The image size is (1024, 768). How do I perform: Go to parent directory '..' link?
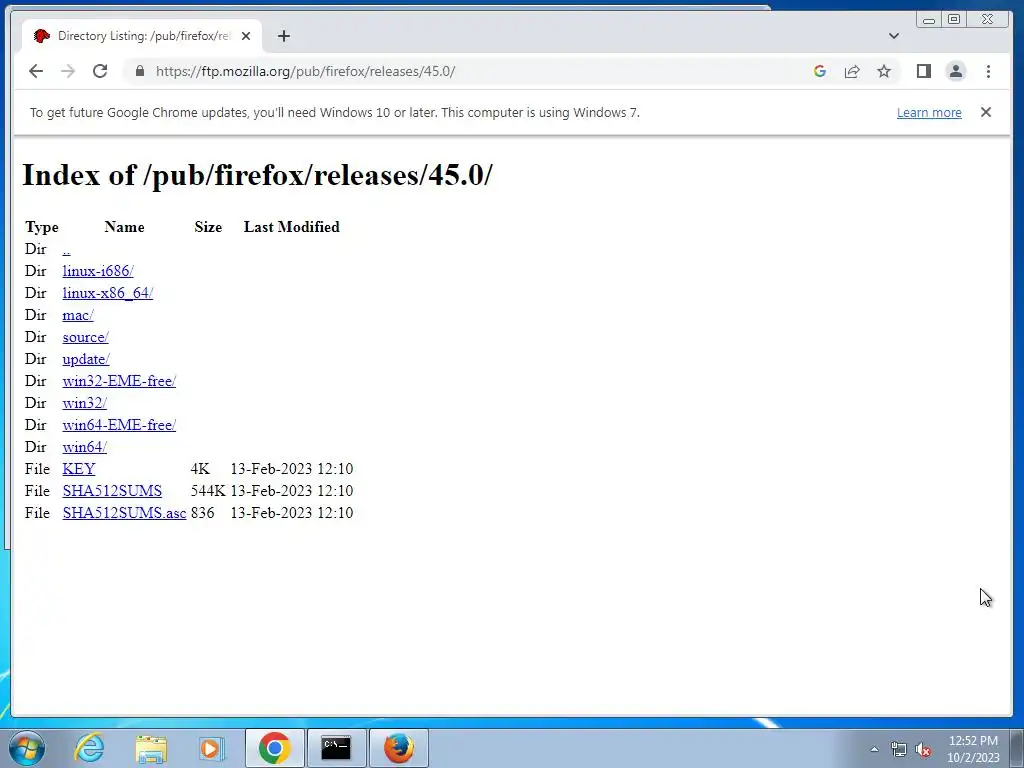pos(67,249)
